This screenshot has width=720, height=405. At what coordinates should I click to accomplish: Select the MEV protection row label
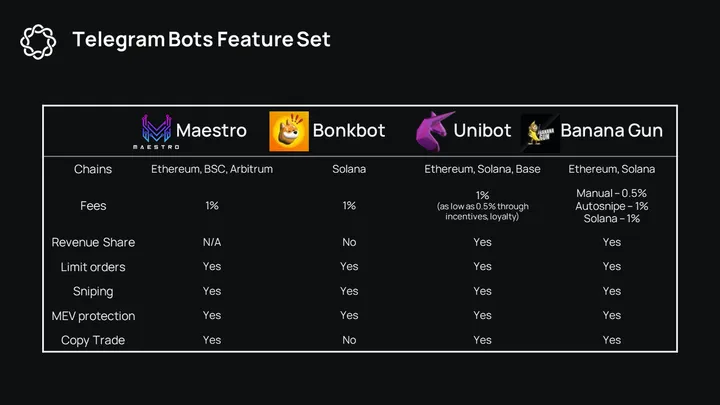click(x=93, y=316)
